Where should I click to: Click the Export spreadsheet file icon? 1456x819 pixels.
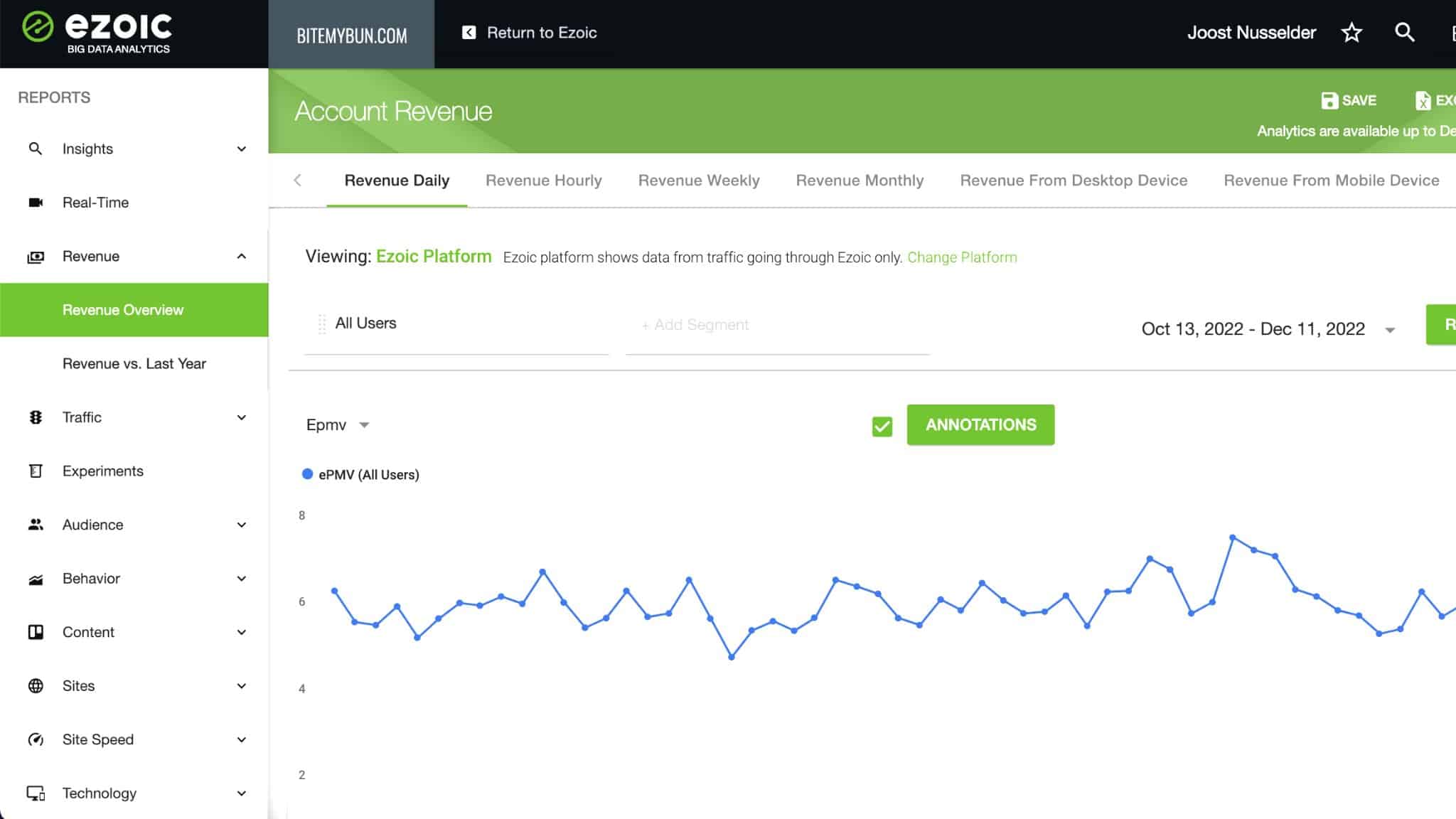point(1423,100)
